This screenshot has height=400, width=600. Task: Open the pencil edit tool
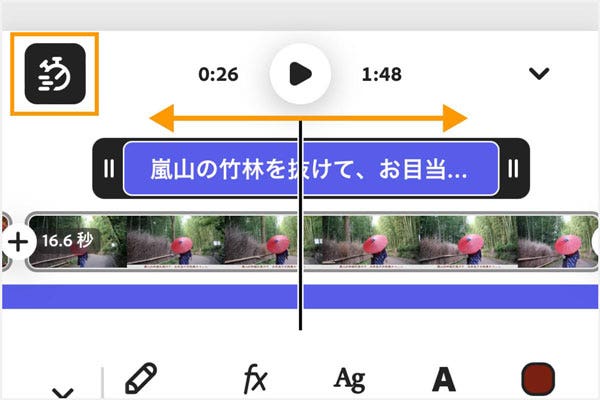[x=141, y=378]
